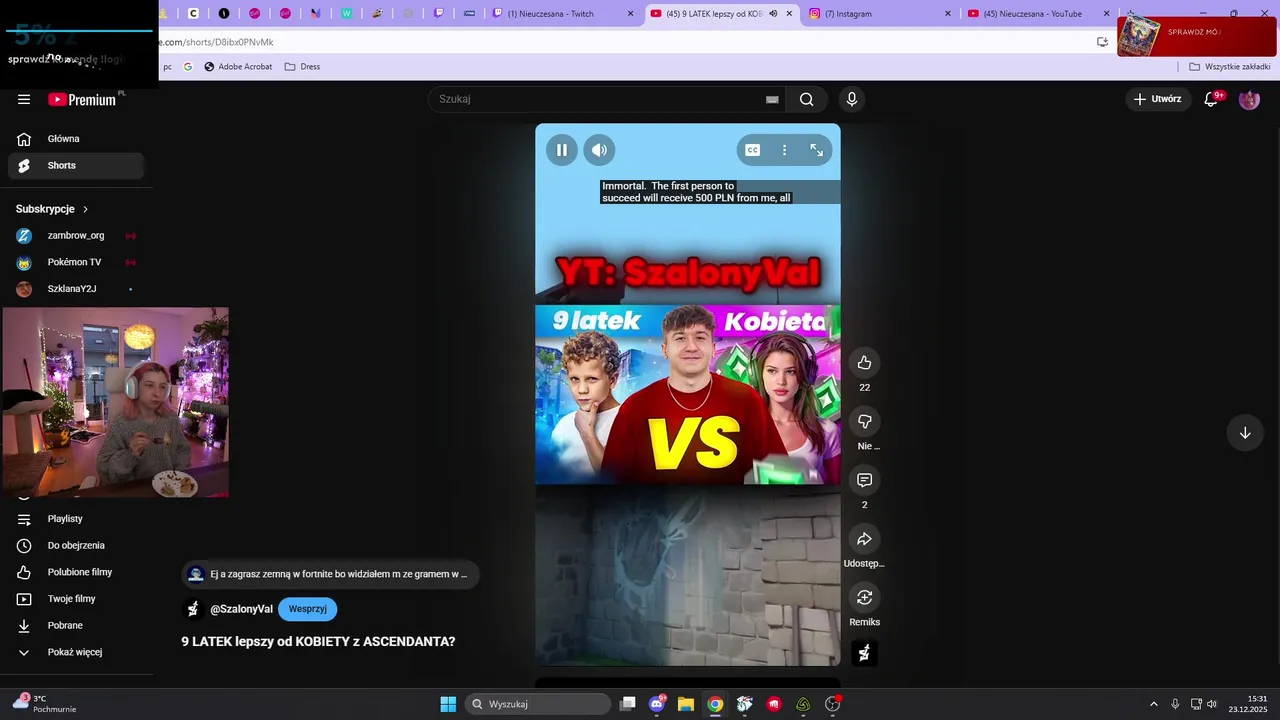Open OBS Studio from the taskbar
Image resolution: width=1280 pixels, height=720 pixels.
[x=832, y=704]
